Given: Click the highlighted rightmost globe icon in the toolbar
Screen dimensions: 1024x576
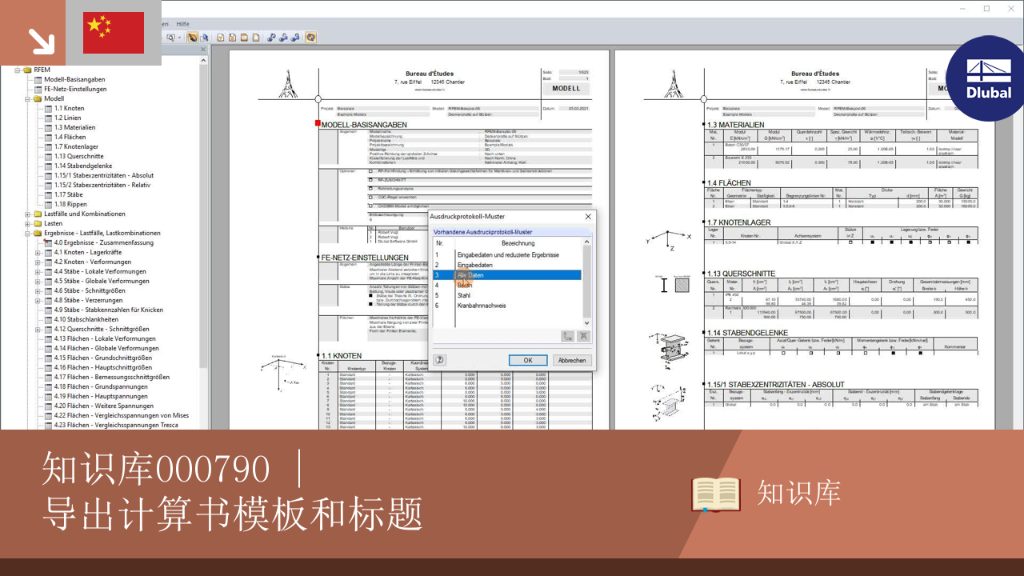Looking at the screenshot, I should coord(312,38).
